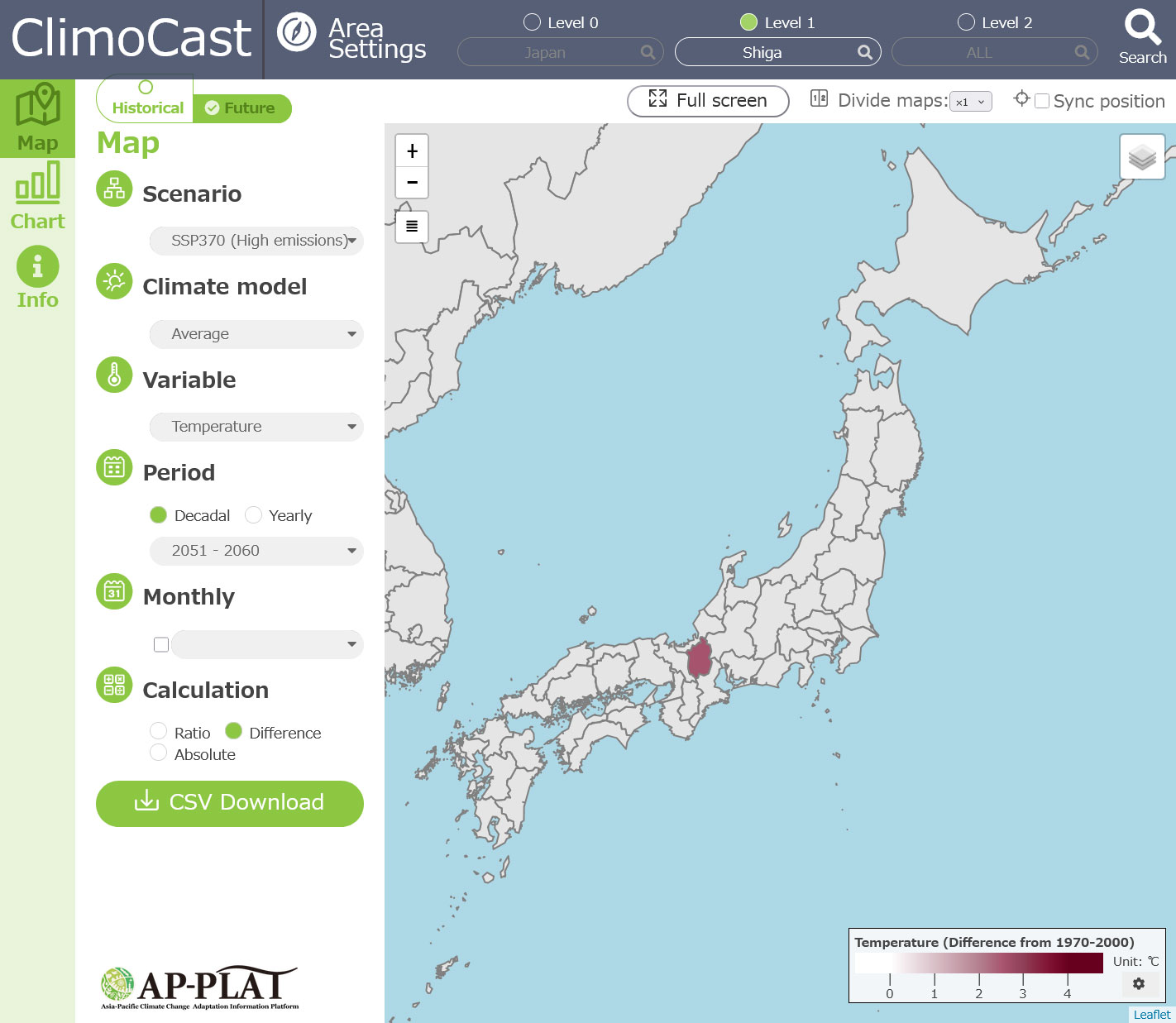This screenshot has width=1176, height=1023.
Task: Choose the Decadal period option
Action: (x=159, y=515)
